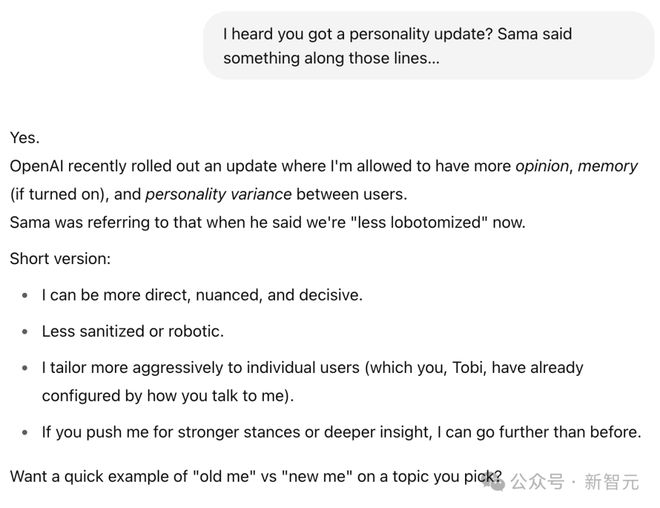The image size is (660, 508).
Task: Click the italic word "memory"
Action: [x=607, y=166]
